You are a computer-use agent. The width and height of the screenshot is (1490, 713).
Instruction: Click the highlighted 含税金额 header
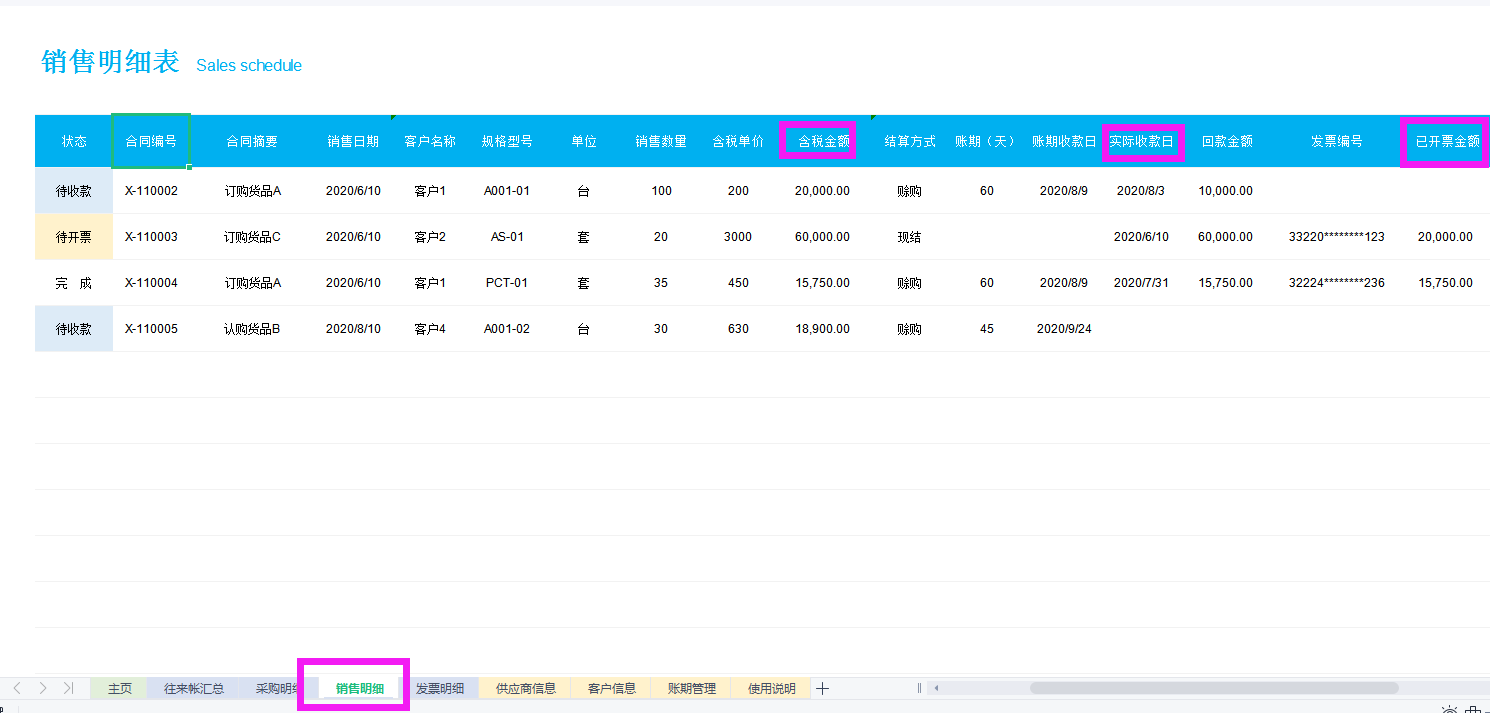pos(818,141)
